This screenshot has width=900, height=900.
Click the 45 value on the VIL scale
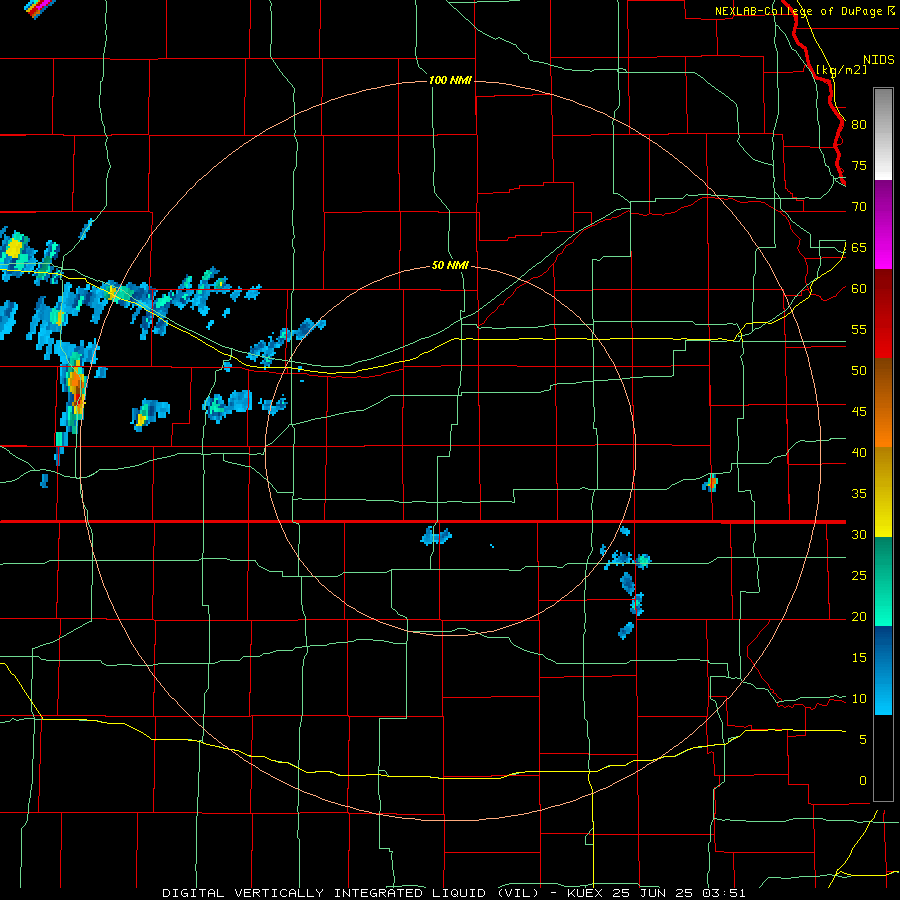coord(859,412)
